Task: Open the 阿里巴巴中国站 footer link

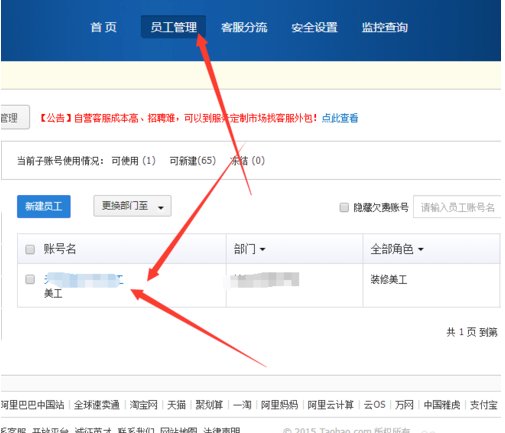Action: pos(32,405)
